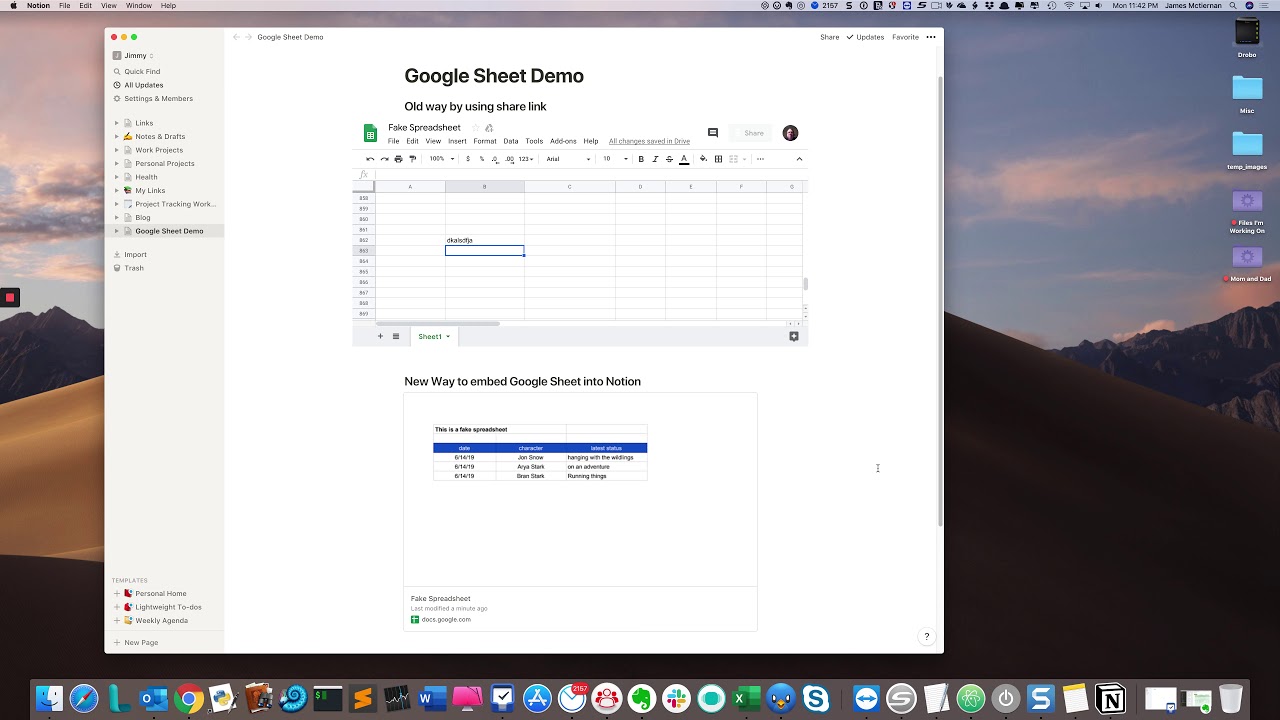
Task: Collapse the Sheets menus with the up chevron
Action: (799, 159)
